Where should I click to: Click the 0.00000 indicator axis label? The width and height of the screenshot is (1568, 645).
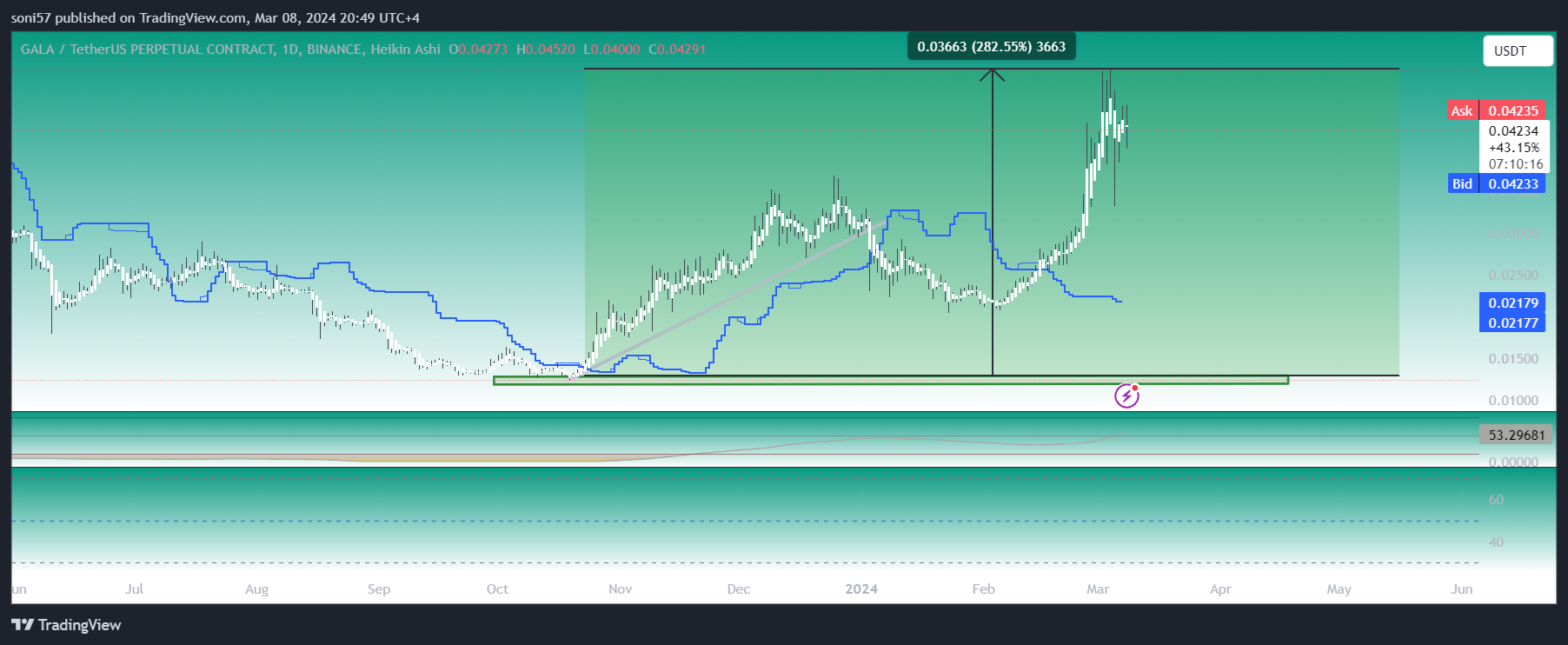pos(1513,462)
